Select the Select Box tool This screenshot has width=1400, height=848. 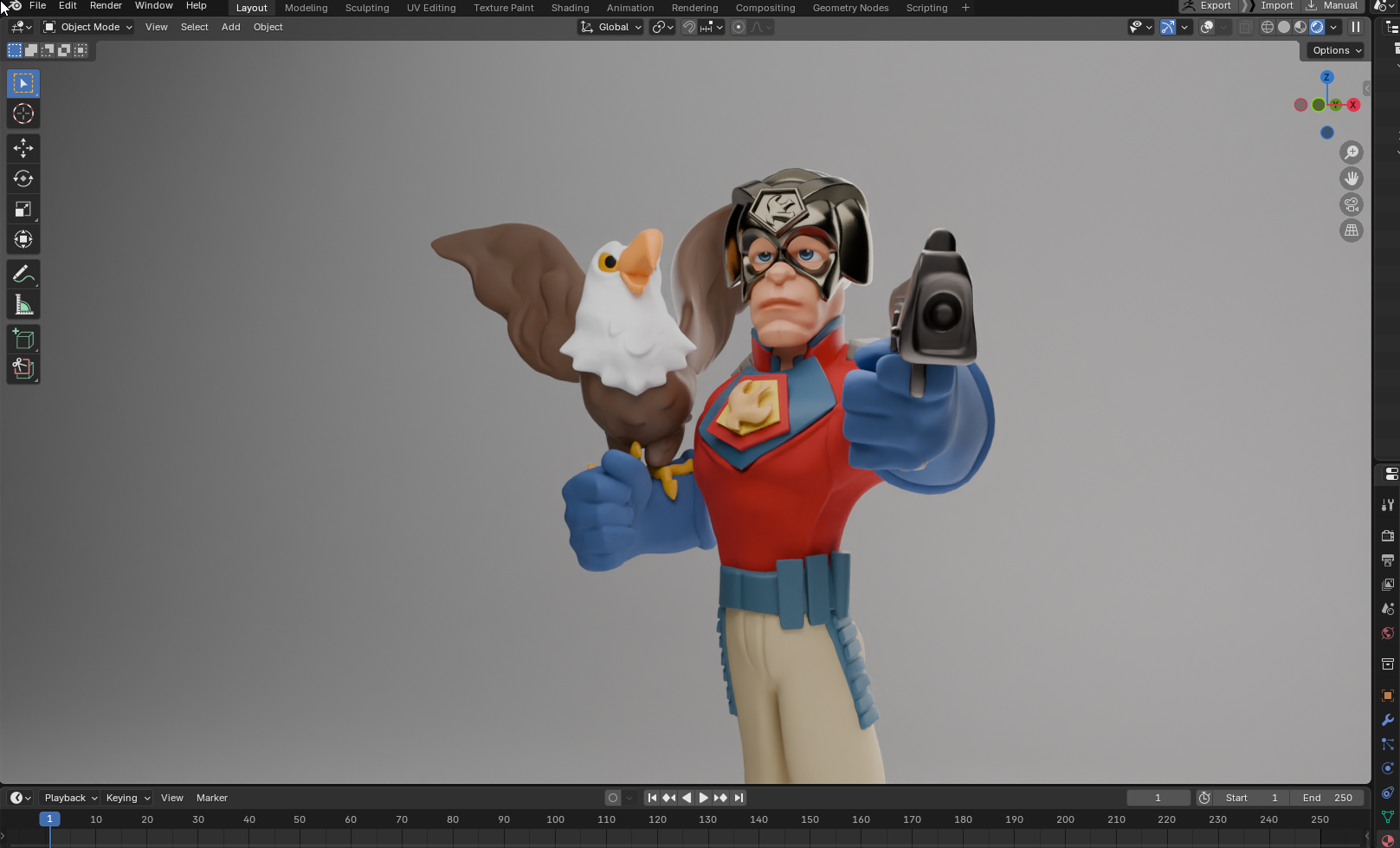pyautogui.click(x=23, y=83)
